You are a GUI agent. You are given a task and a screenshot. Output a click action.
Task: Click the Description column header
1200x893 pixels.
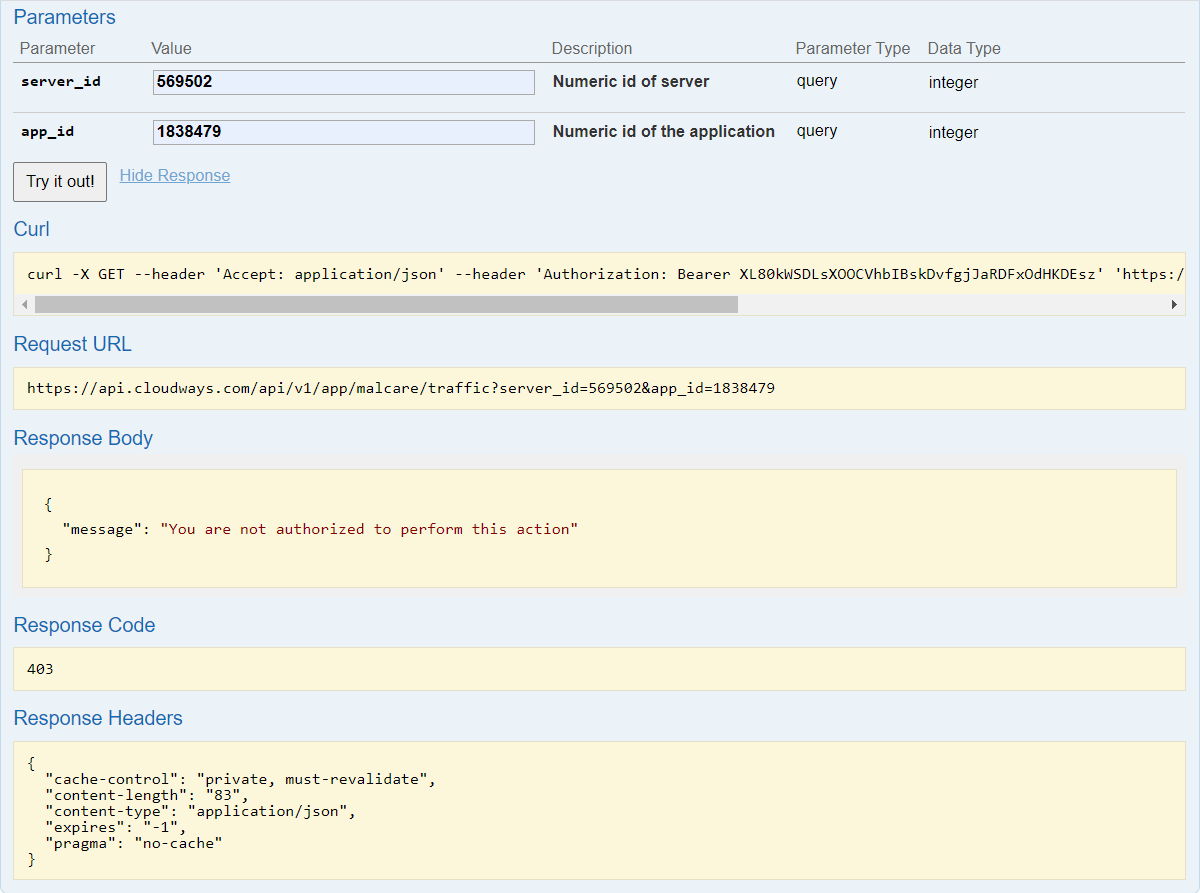592,49
